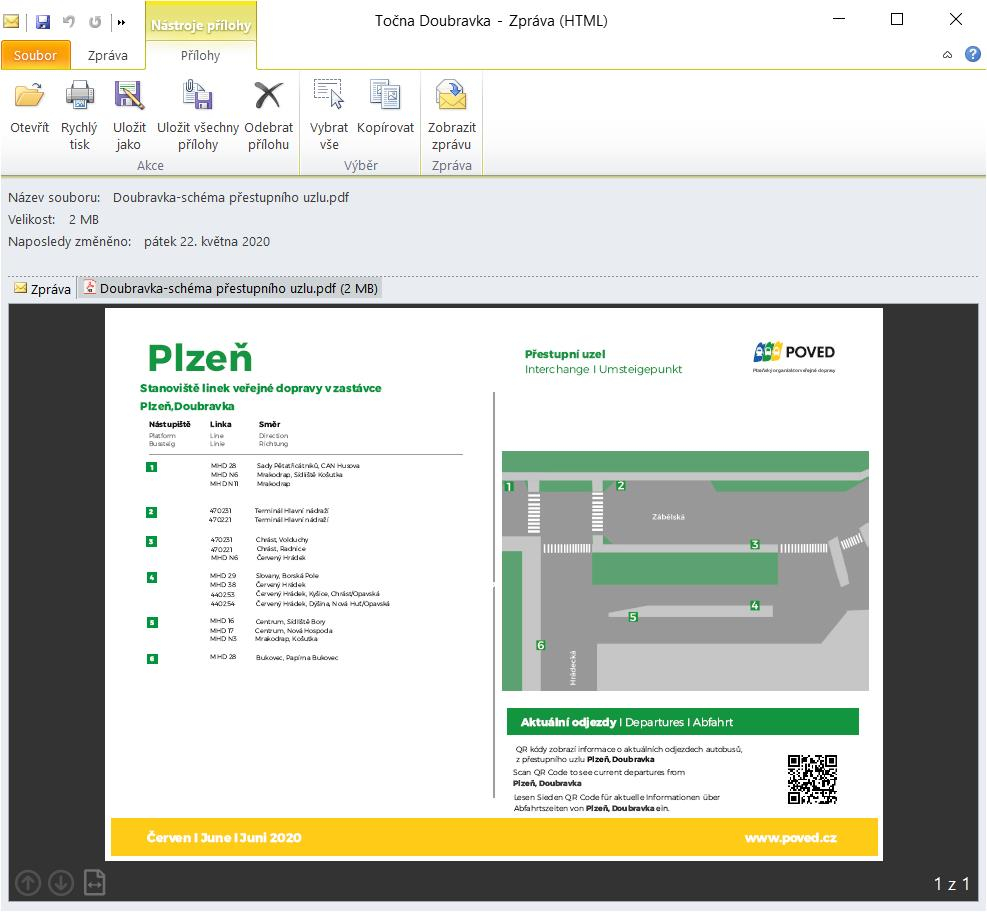Screen dimensions: 987x912
Task: Select the Doubravka-schéma přestupního uzlu.pdf attachment
Action: [231, 288]
